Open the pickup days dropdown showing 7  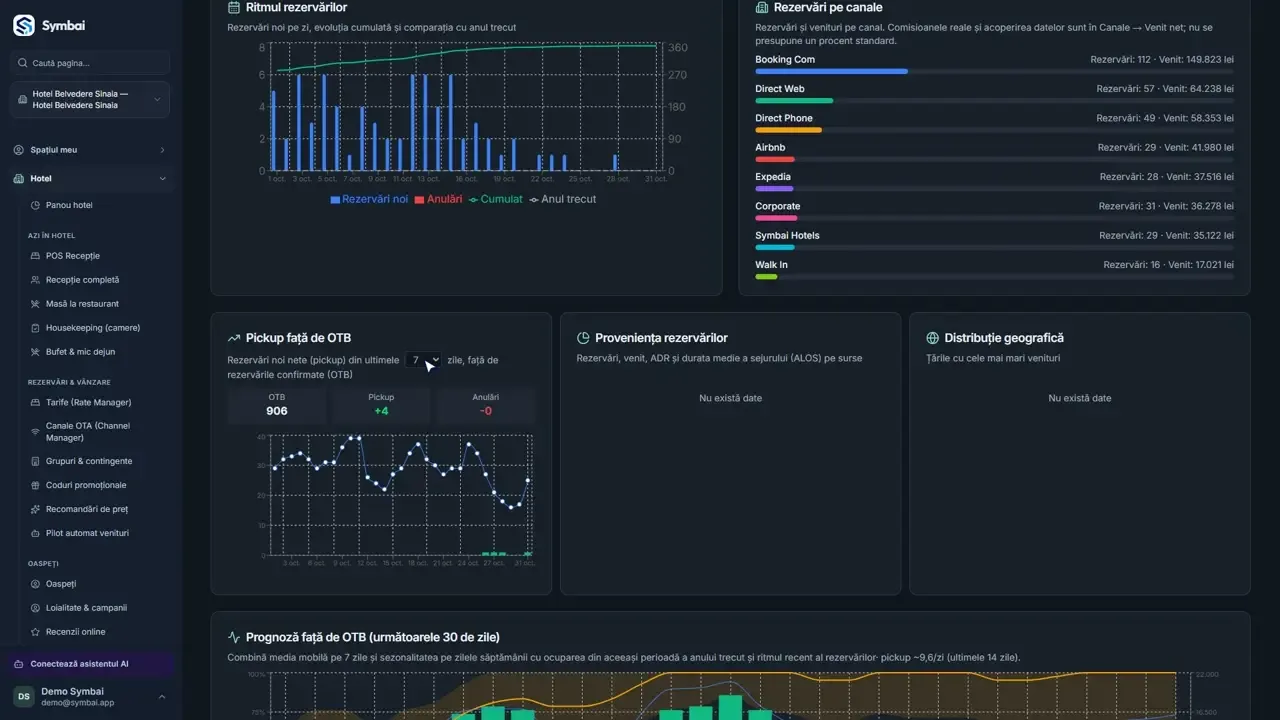pos(423,360)
